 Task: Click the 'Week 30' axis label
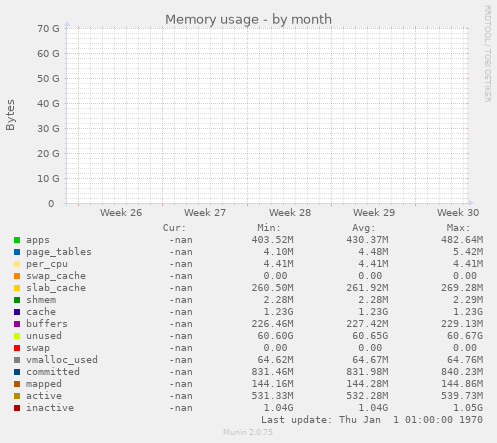pos(458,213)
